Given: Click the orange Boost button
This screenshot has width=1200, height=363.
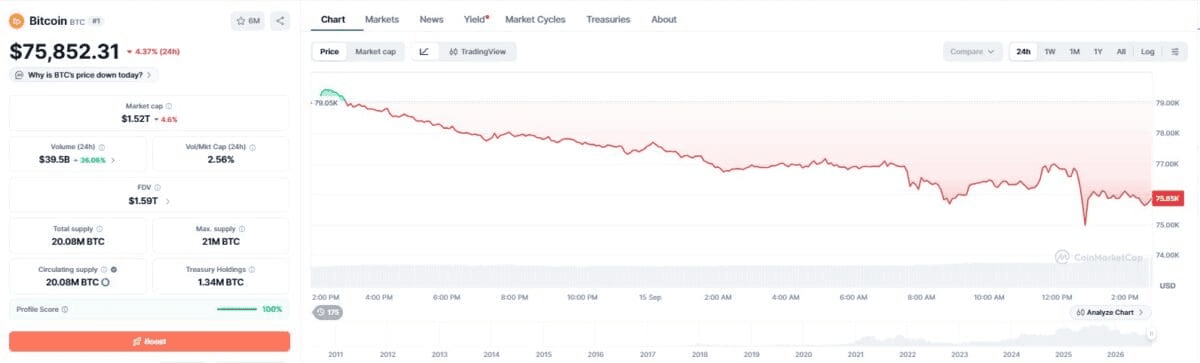Looking at the screenshot, I should 150,341.
